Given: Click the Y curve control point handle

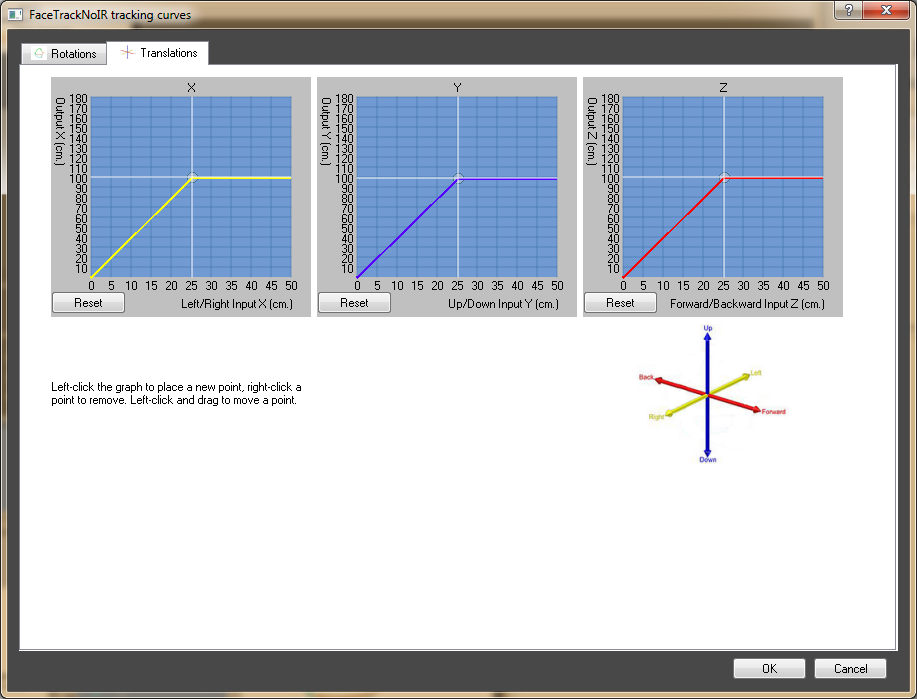Looking at the screenshot, I should point(458,178).
